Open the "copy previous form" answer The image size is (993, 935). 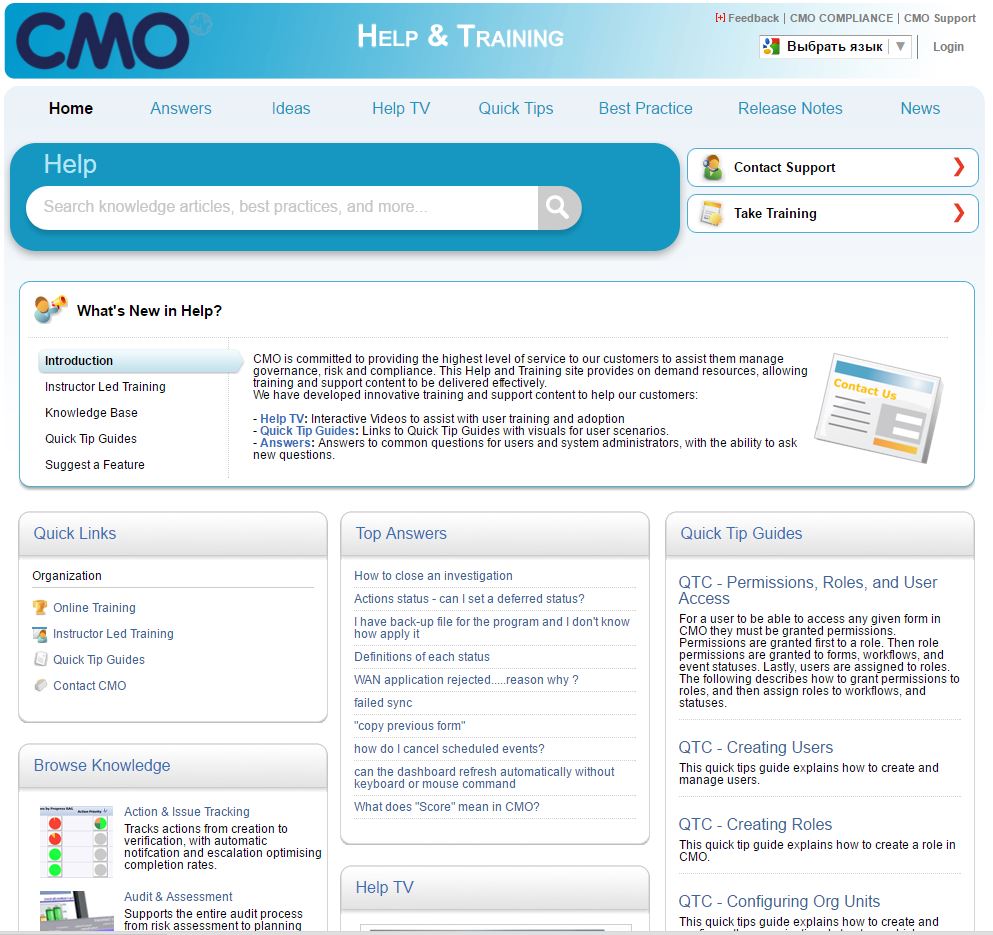410,725
